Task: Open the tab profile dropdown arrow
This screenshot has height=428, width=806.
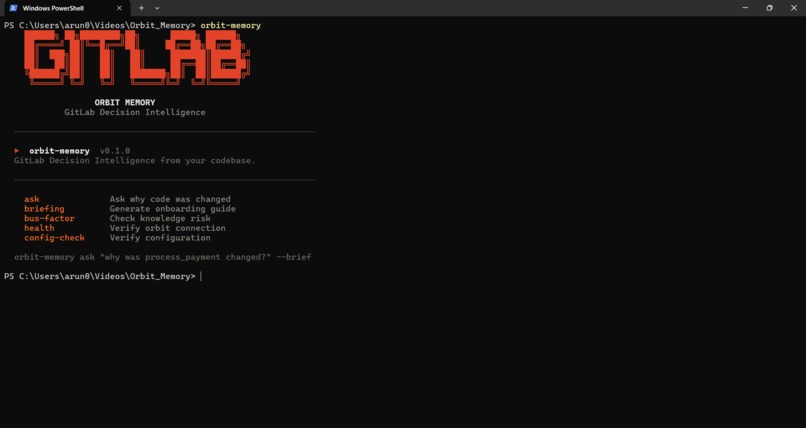Action: 157,8
